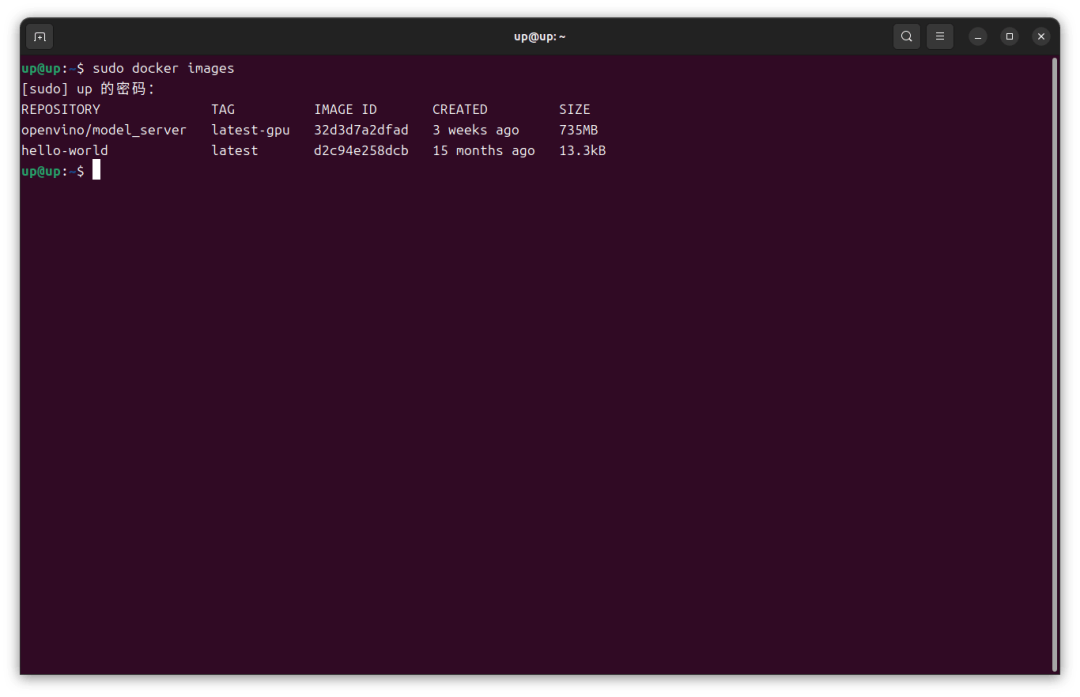The height and width of the screenshot is (697, 1080).
Task: Maximize the terminal window
Action: [1009, 37]
